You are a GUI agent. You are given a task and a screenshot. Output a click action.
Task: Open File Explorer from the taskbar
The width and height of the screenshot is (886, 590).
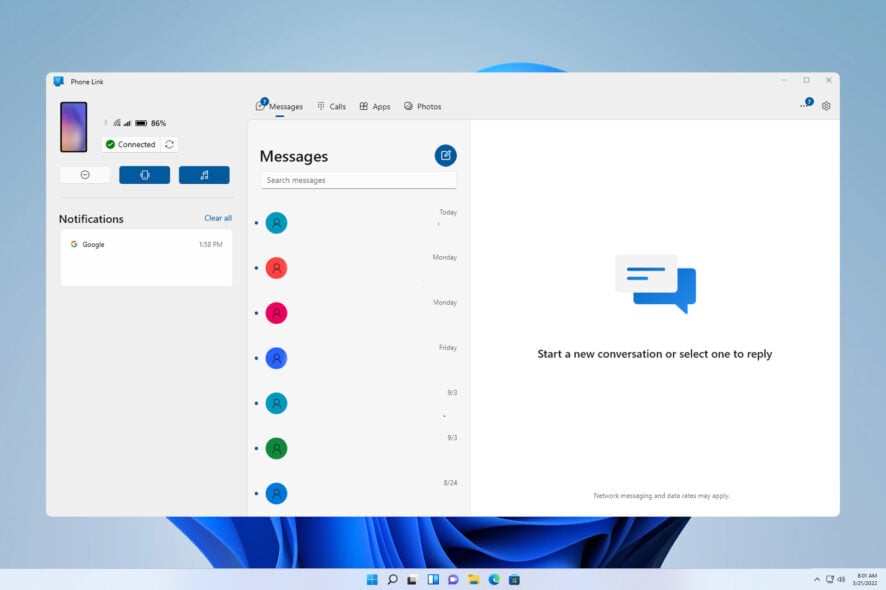474,579
